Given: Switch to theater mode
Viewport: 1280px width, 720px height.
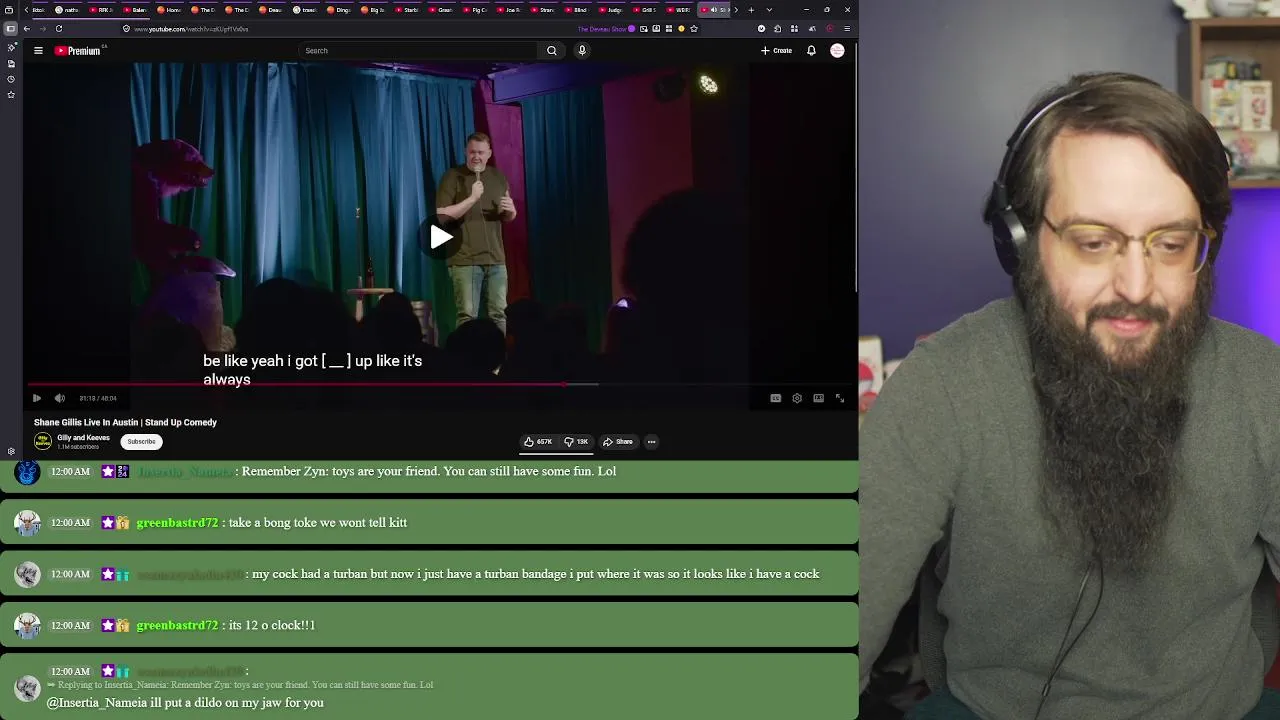Looking at the screenshot, I should coord(818,398).
